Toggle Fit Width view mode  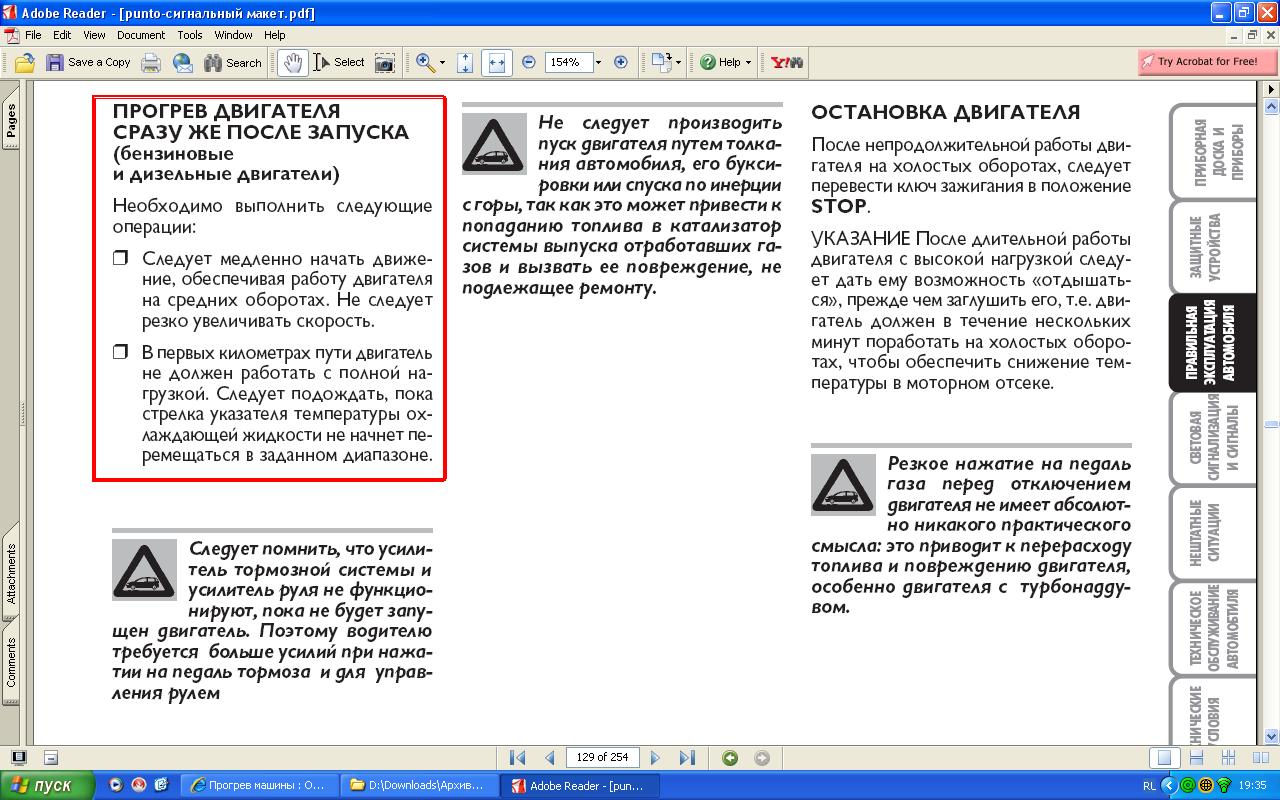pos(496,62)
